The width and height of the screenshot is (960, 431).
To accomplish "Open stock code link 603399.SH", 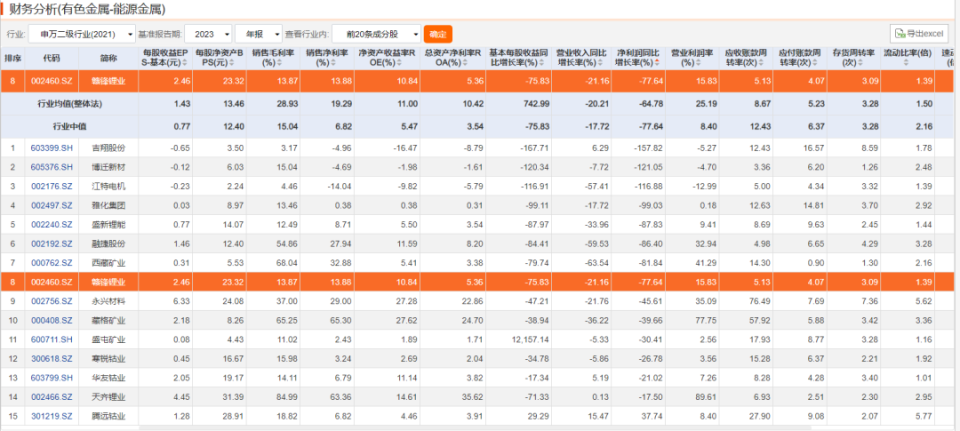I will tap(51, 148).
